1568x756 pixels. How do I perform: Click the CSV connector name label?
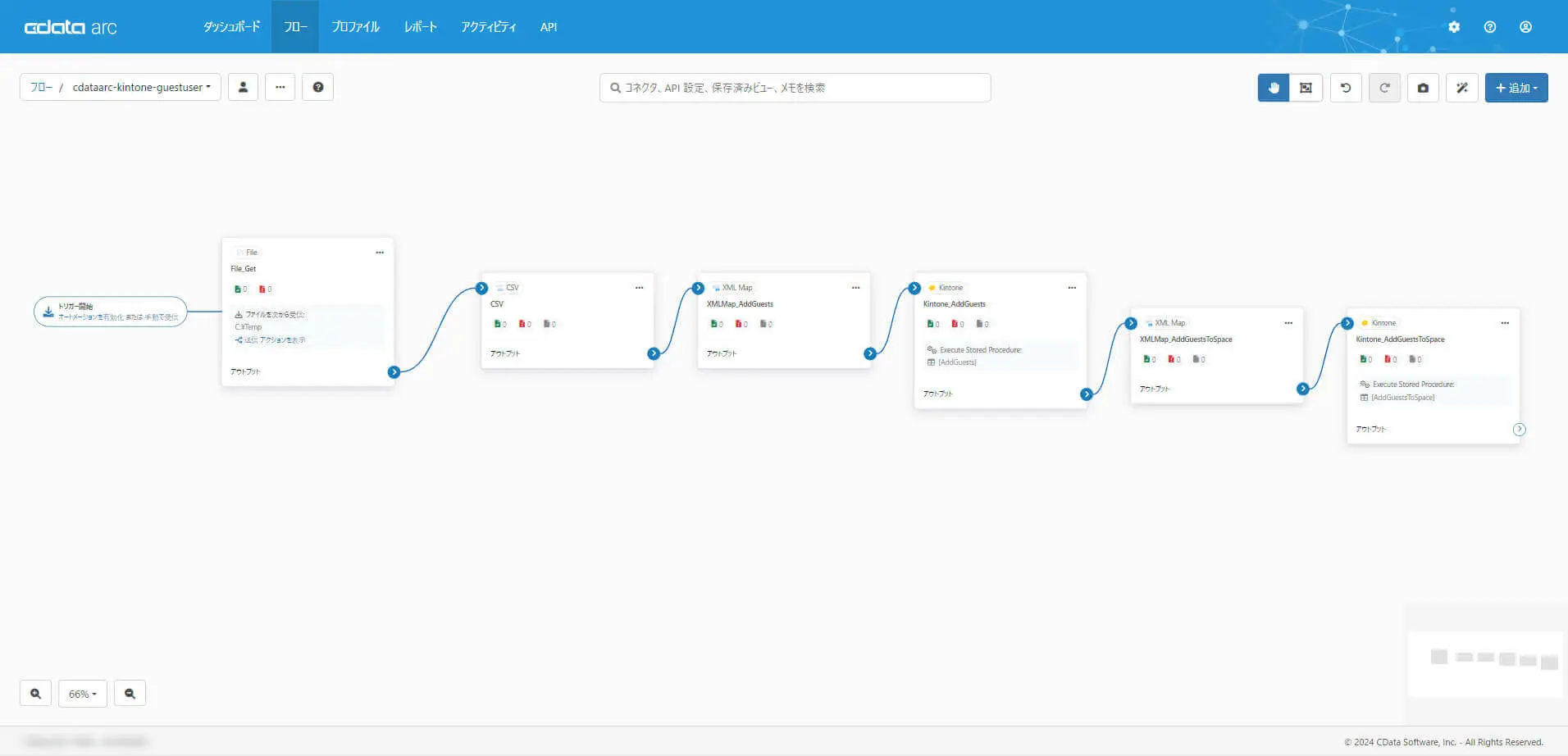(x=497, y=304)
